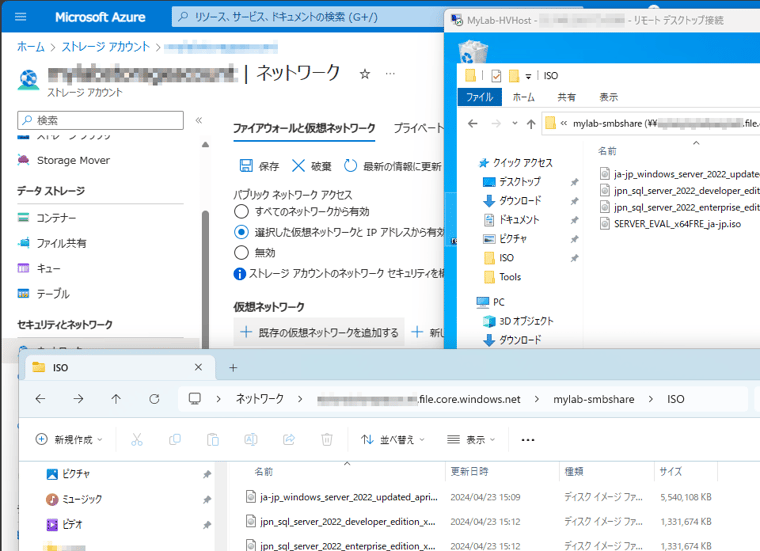Image resolution: width=760 pixels, height=551 pixels.
Task: Switch to ファイアウォールと仮想ネットワーク tab
Action: pos(304,128)
